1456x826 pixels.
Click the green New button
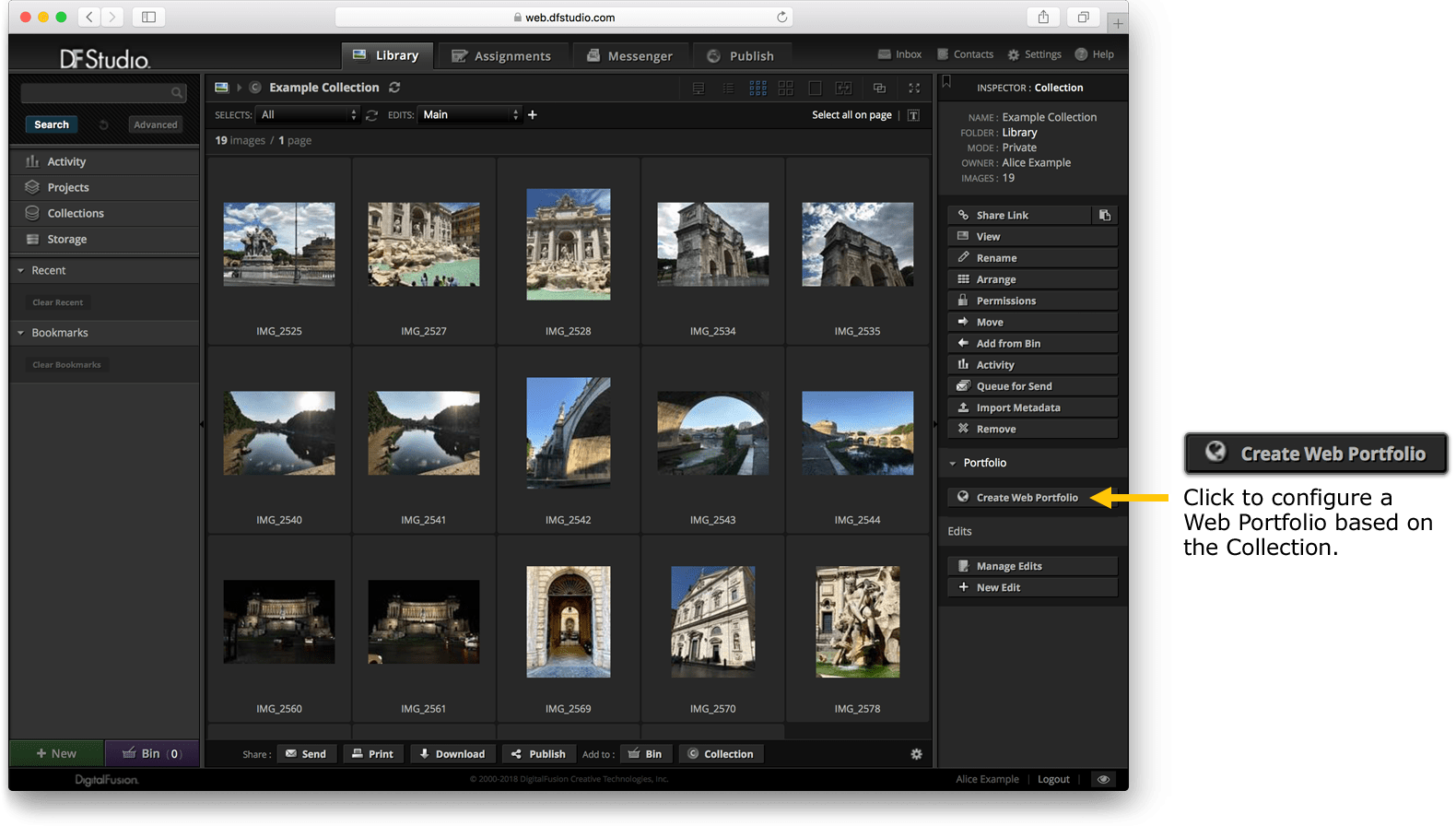click(x=56, y=753)
